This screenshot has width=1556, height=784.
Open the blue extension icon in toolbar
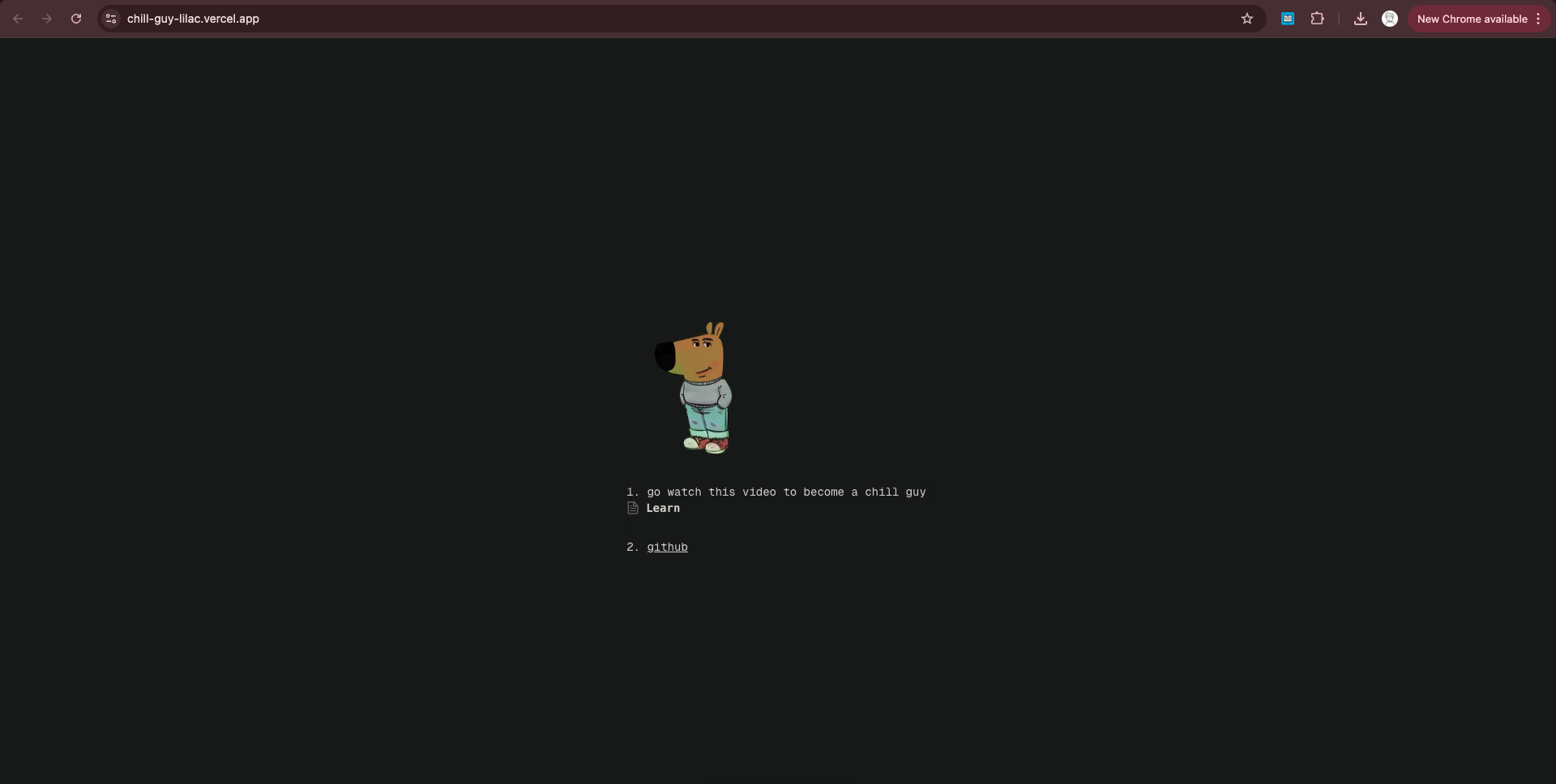tap(1288, 19)
